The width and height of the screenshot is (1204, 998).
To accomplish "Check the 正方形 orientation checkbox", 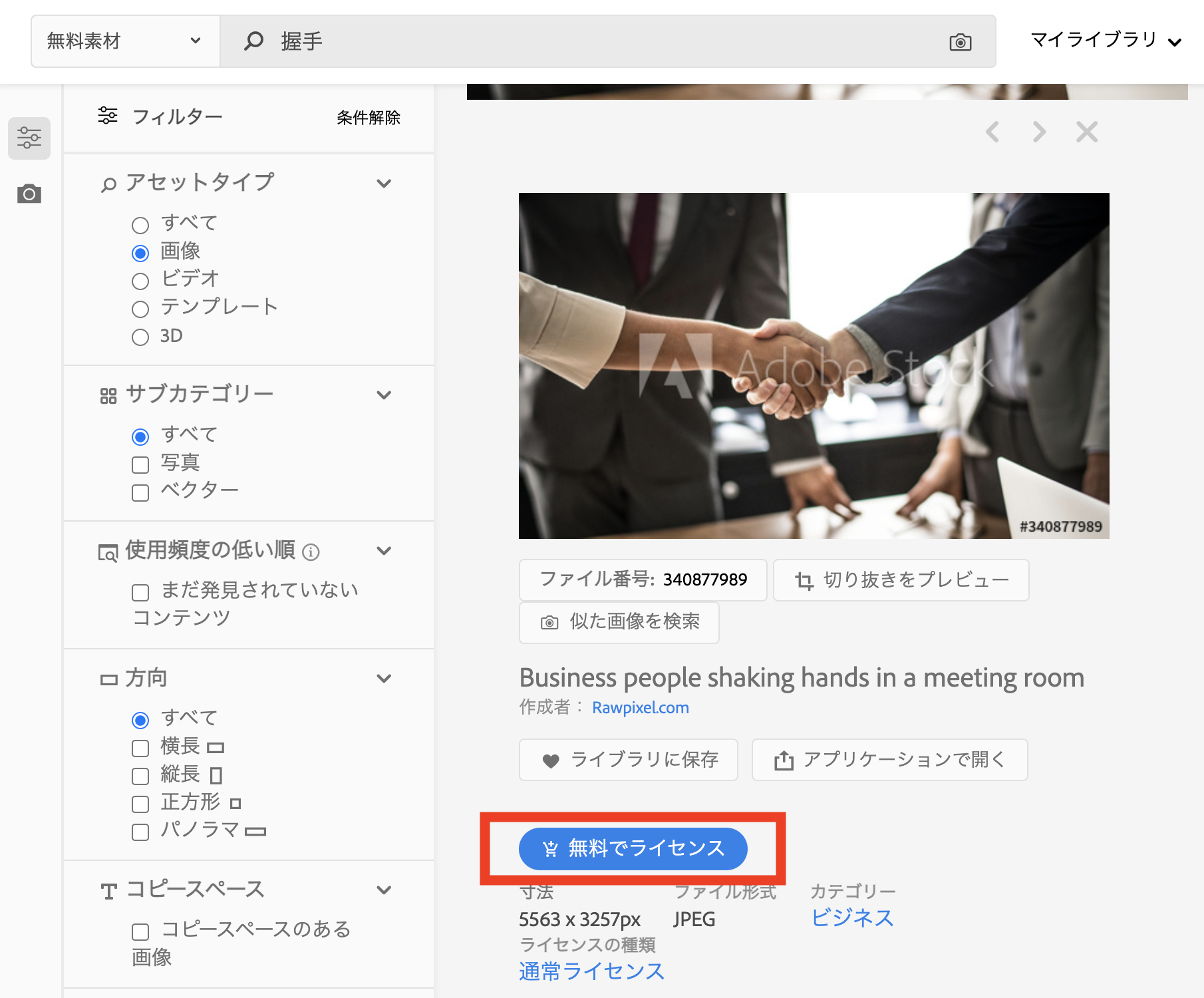I will pyautogui.click(x=140, y=804).
